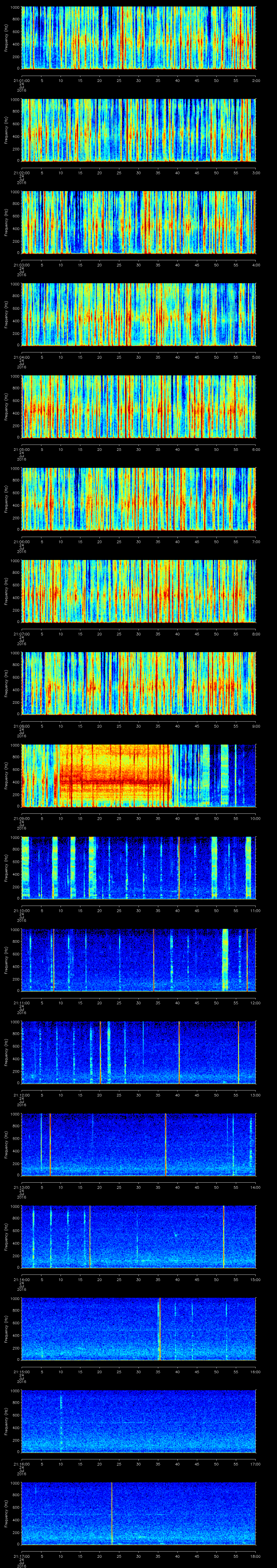Open the spectrogram panel starting at 21:15:00
Image resolution: width=277 pixels, height=1568 pixels.
[x=138, y=1329]
